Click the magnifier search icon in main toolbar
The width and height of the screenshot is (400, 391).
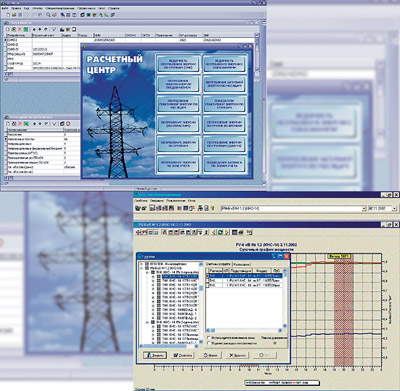pyautogui.click(x=48, y=15)
